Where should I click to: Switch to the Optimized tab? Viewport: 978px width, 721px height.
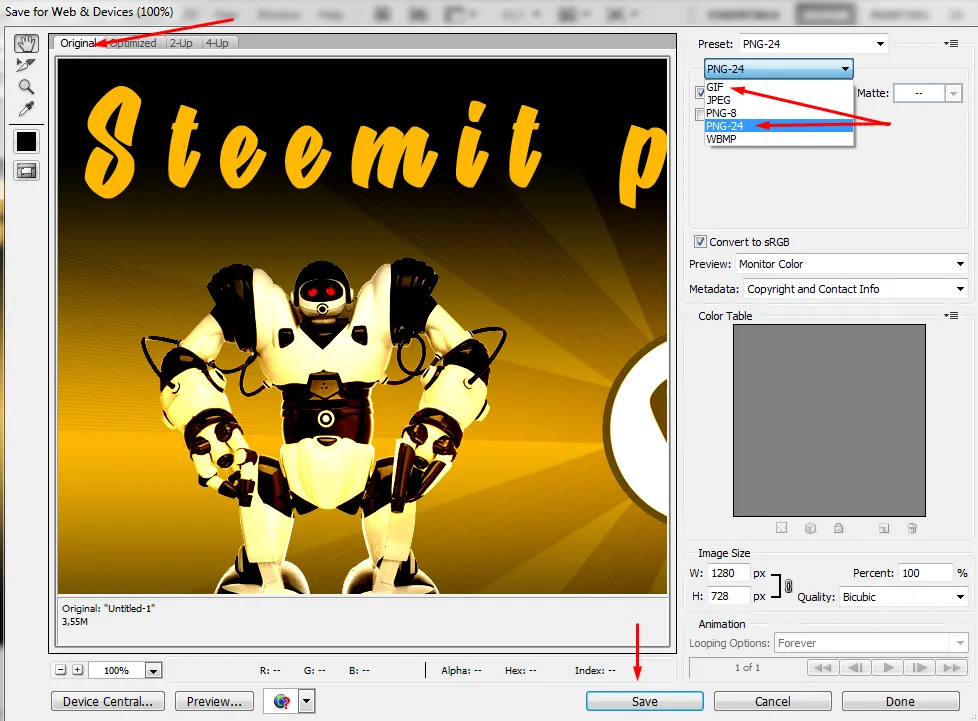coord(133,43)
